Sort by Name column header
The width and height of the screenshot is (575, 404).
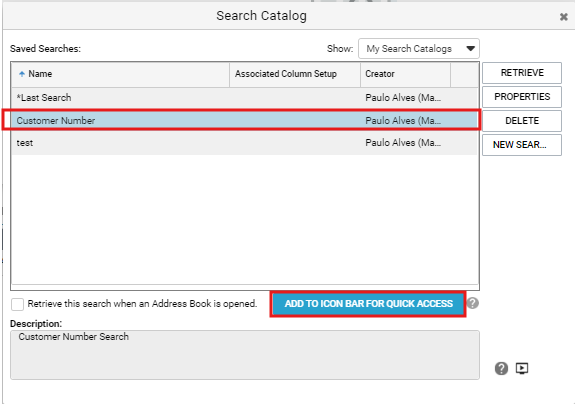tap(120, 74)
